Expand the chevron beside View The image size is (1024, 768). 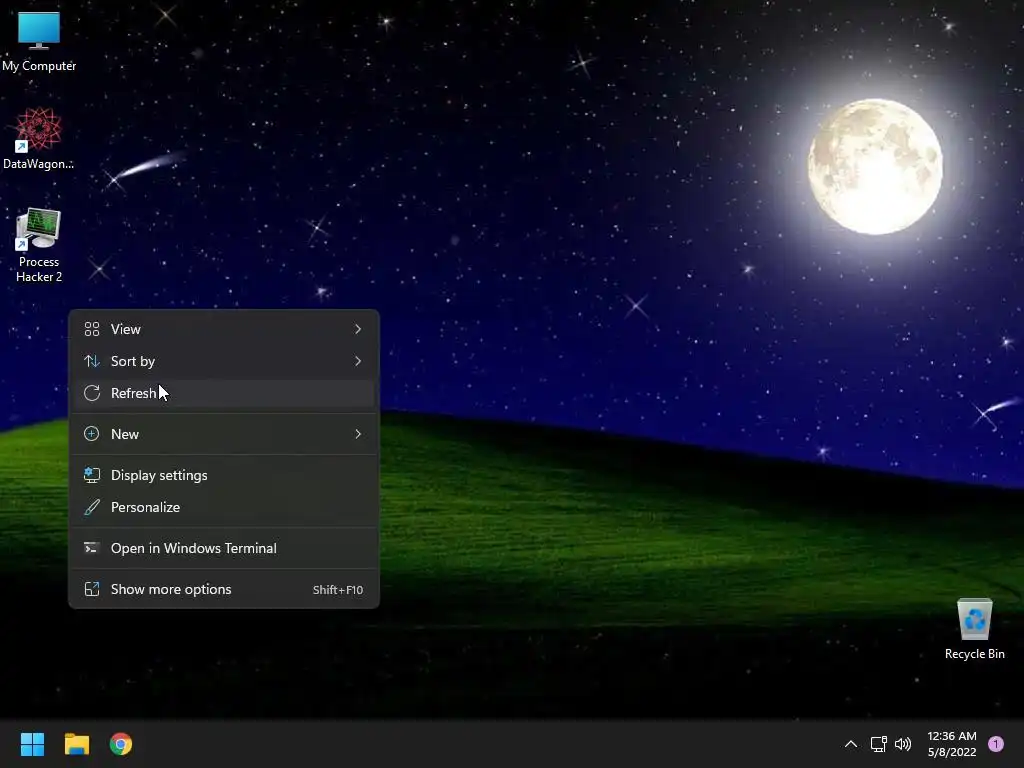(x=358, y=329)
